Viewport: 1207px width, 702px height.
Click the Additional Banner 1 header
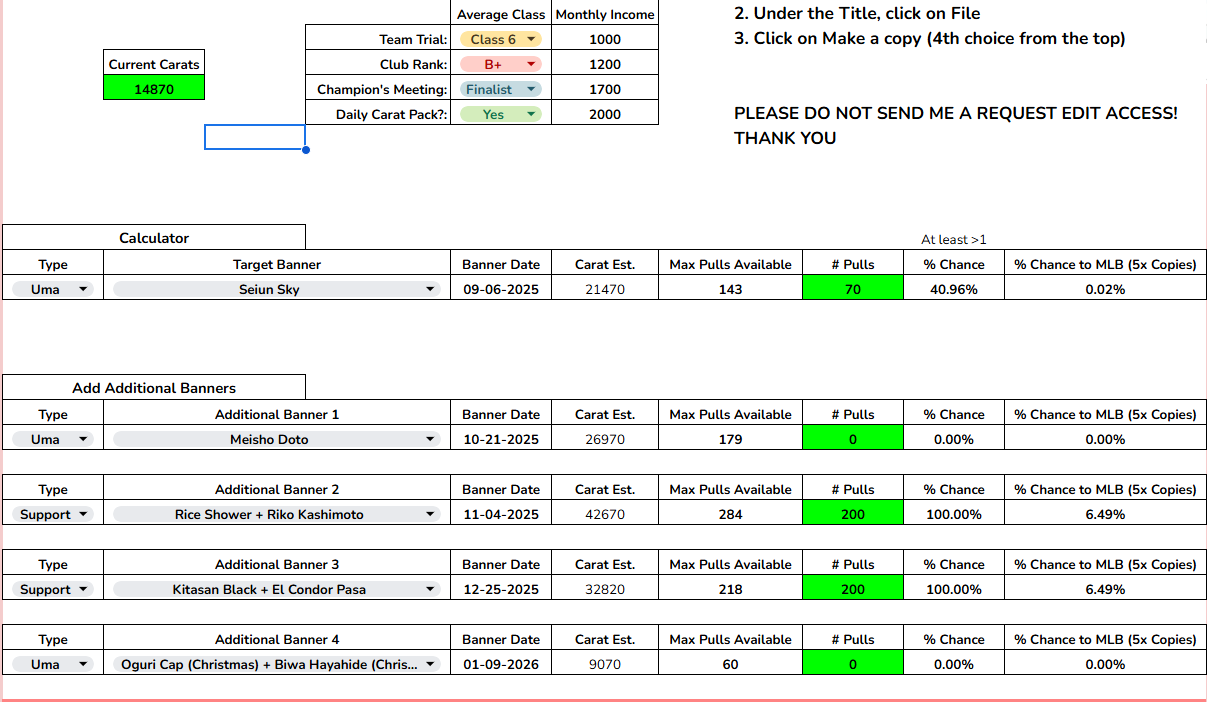click(277, 414)
